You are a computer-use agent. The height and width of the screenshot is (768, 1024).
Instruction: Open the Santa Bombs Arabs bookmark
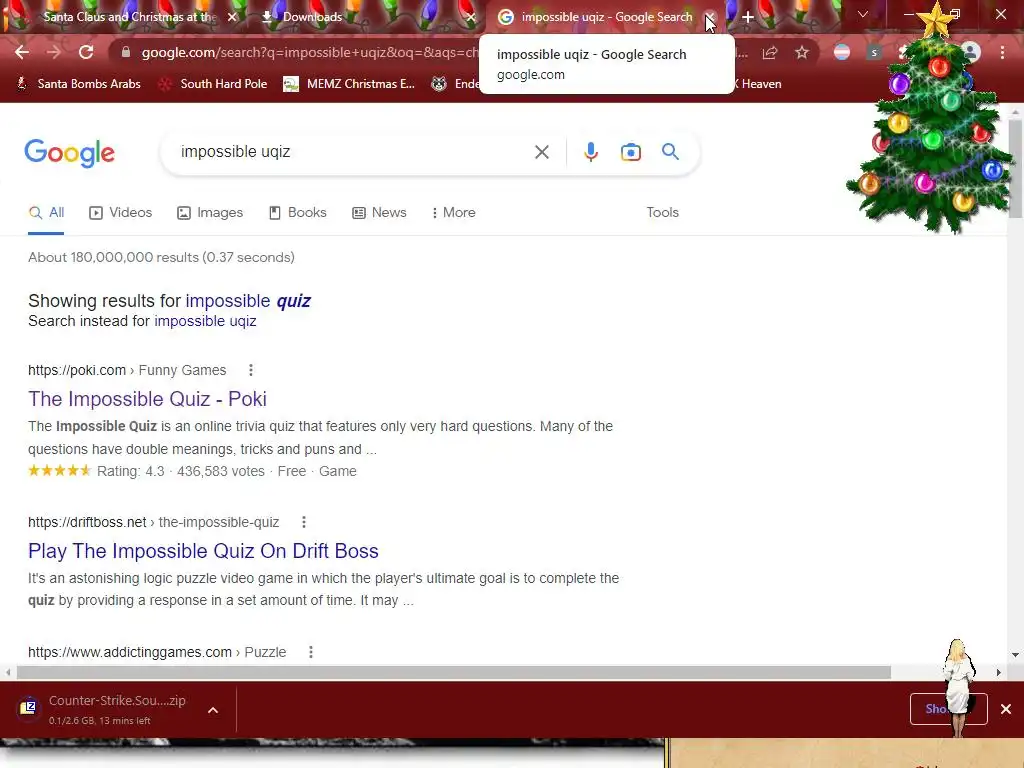pyautogui.click(x=78, y=84)
